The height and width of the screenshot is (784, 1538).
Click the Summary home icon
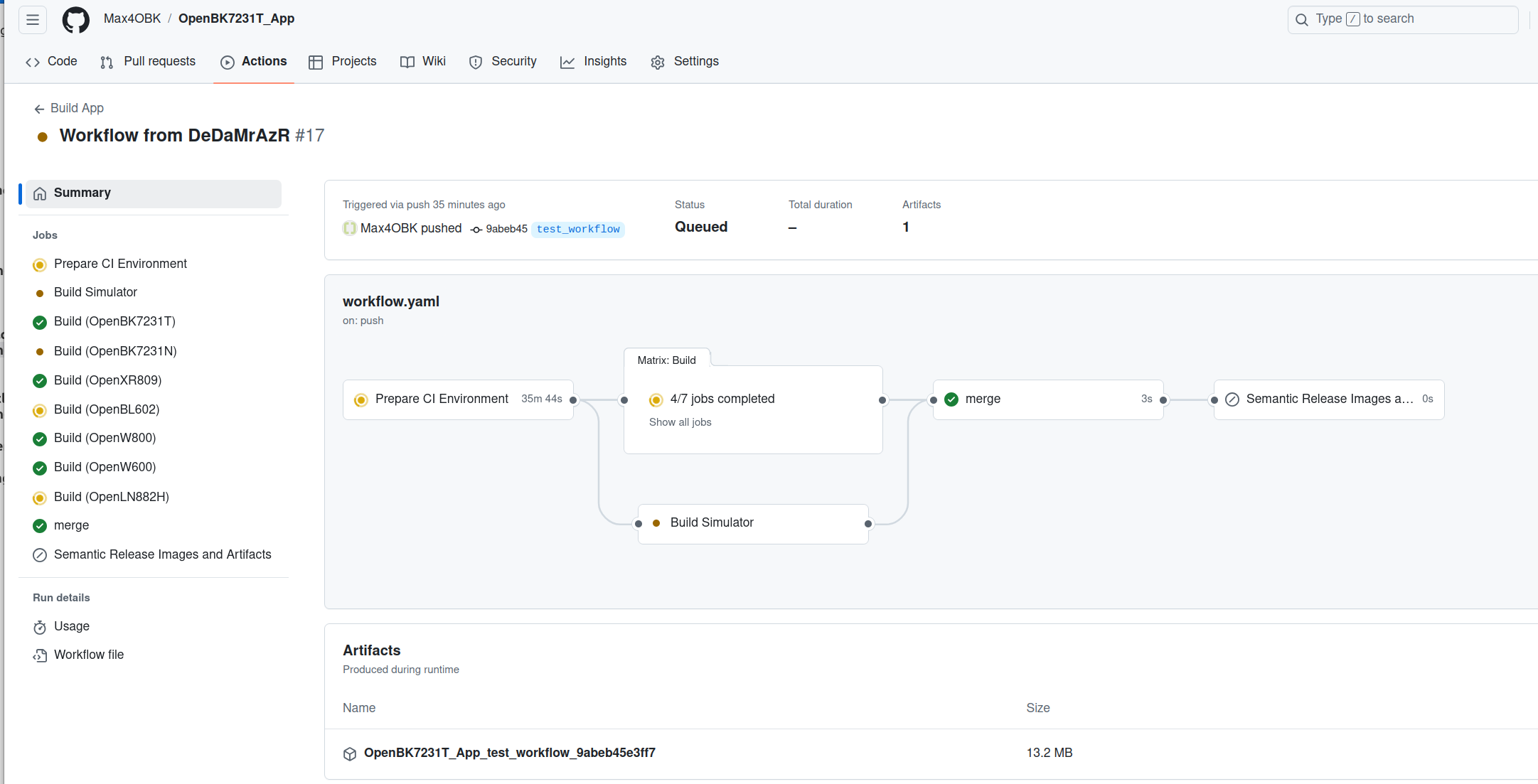40,193
